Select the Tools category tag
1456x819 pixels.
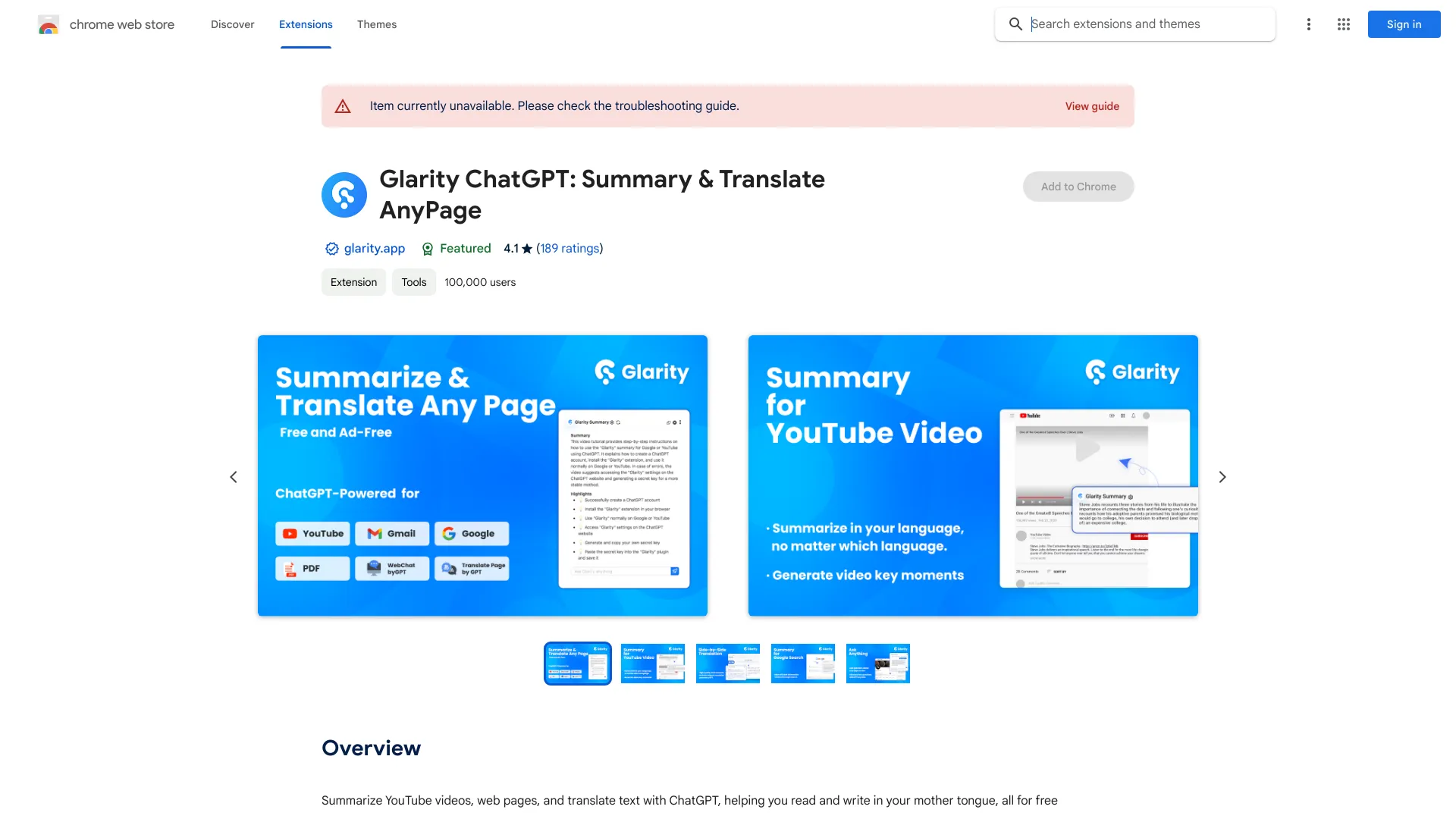pyautogui.click(x=413, y=282)
